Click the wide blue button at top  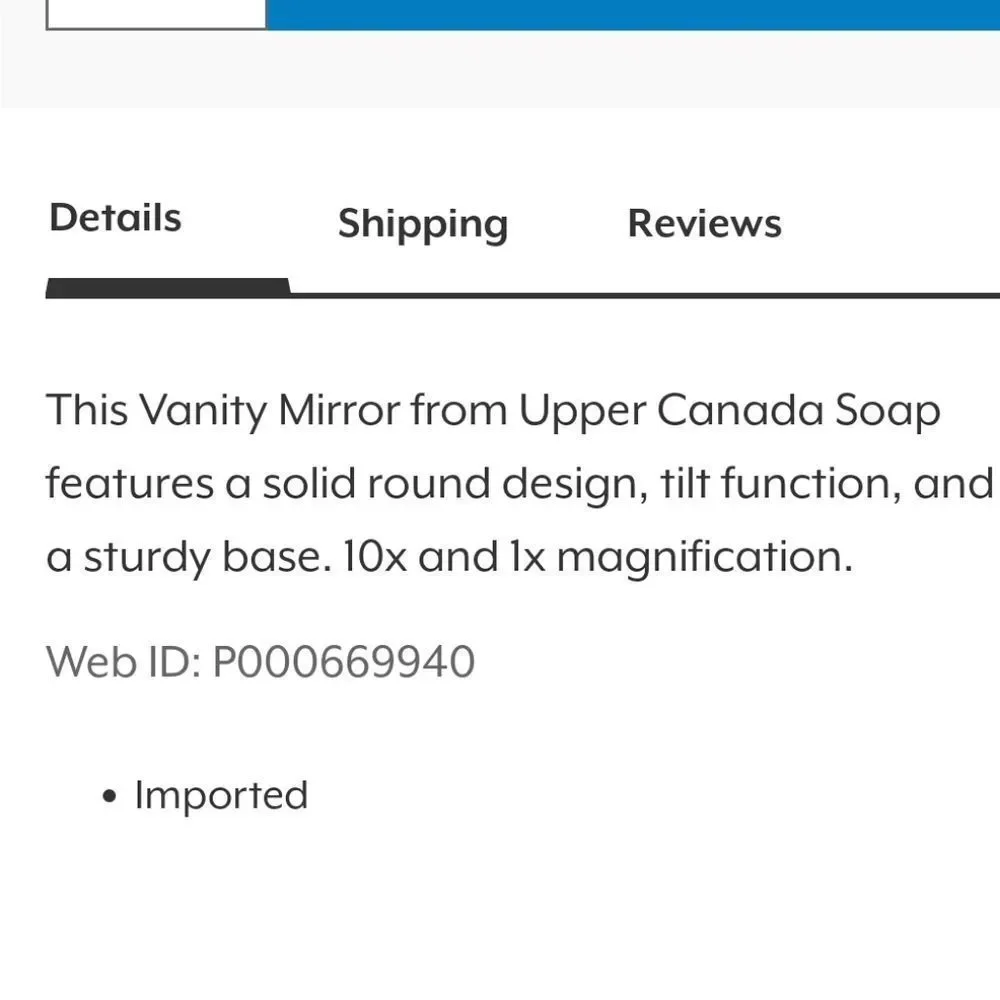(633, 14)
